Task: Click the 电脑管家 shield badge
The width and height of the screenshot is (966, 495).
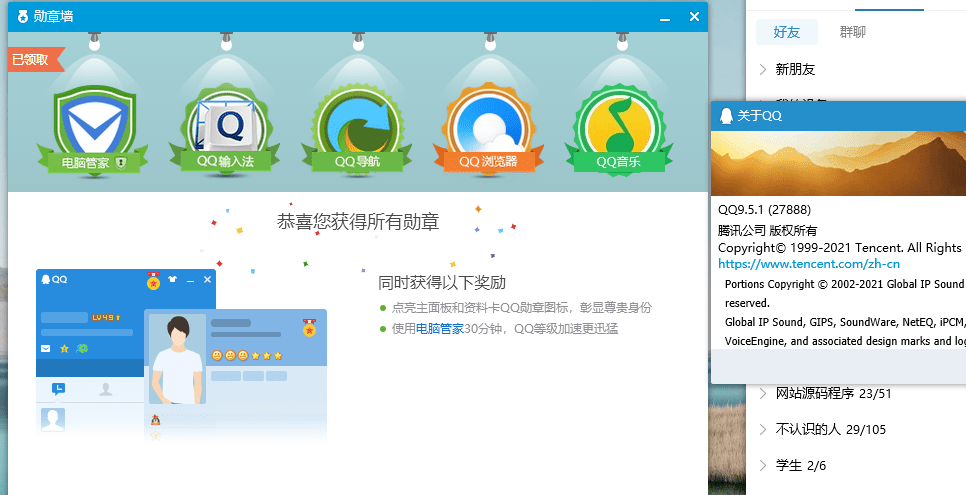Action: tap(94, 129)
